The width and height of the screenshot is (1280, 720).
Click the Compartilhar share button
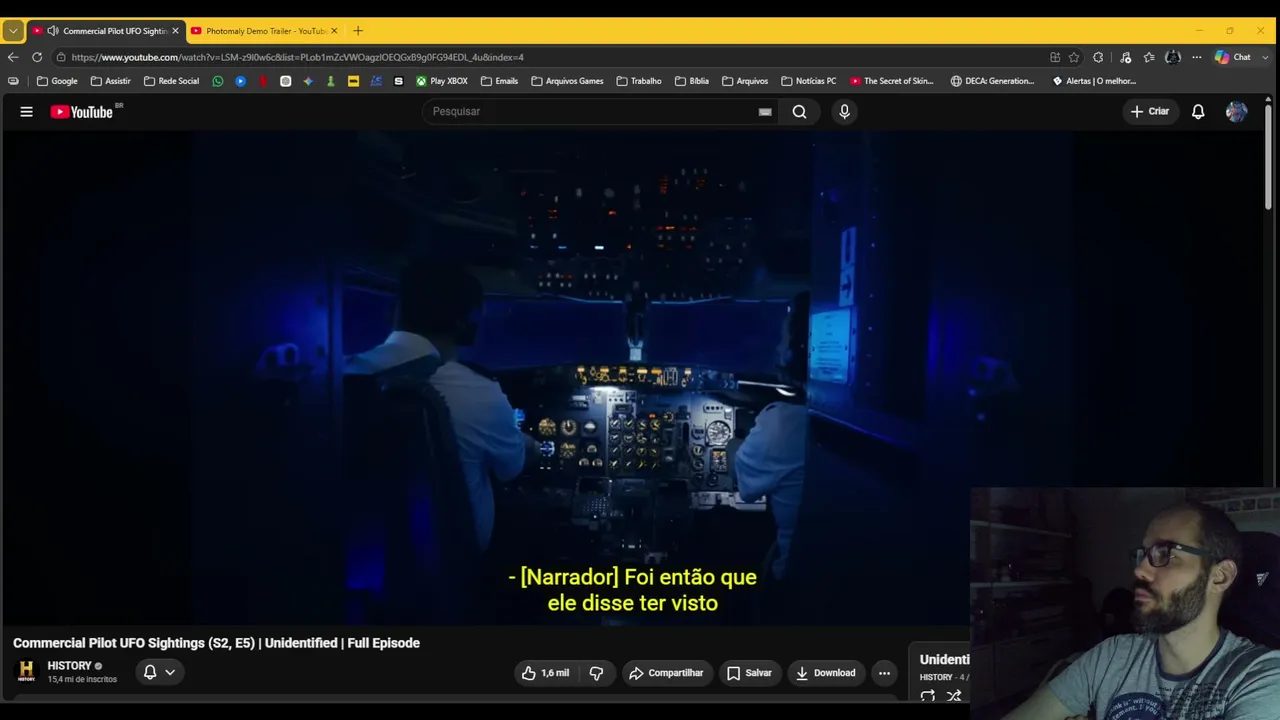(x=666, y=673)
